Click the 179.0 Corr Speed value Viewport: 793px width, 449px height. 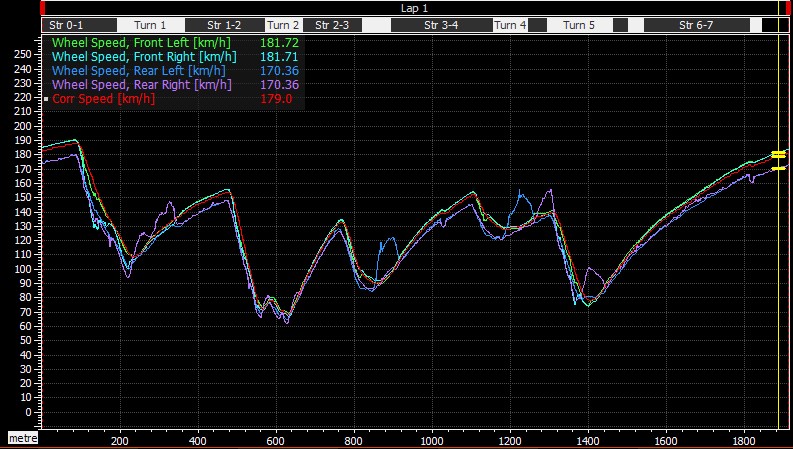(x=276, y=99)
